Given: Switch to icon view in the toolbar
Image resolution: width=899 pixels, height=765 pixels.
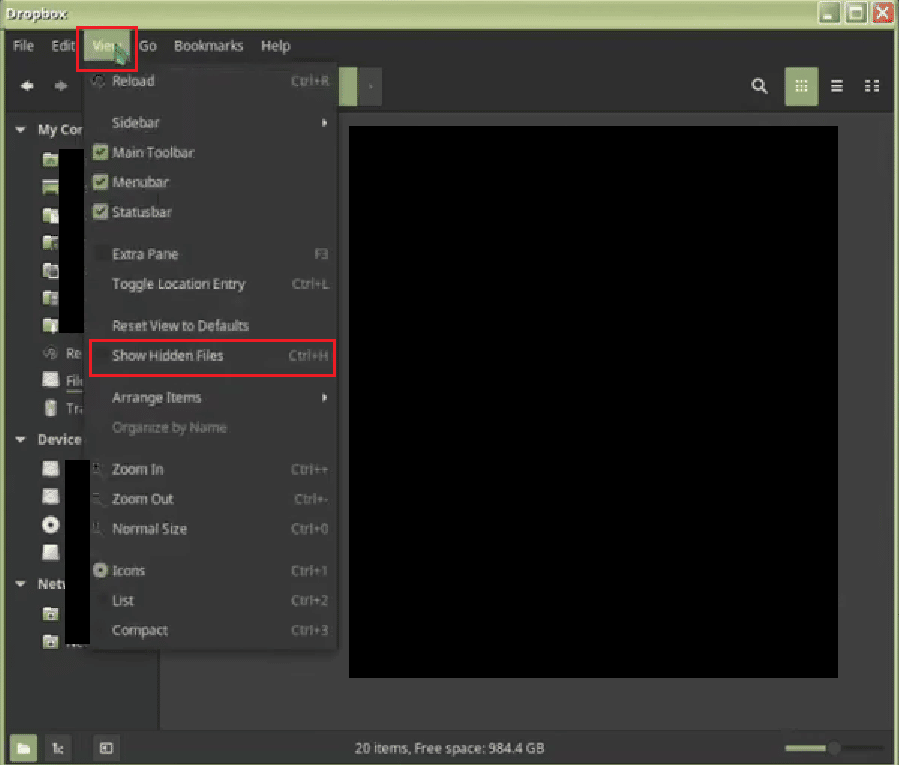Looking at the screenshot, I should [801, 86].
